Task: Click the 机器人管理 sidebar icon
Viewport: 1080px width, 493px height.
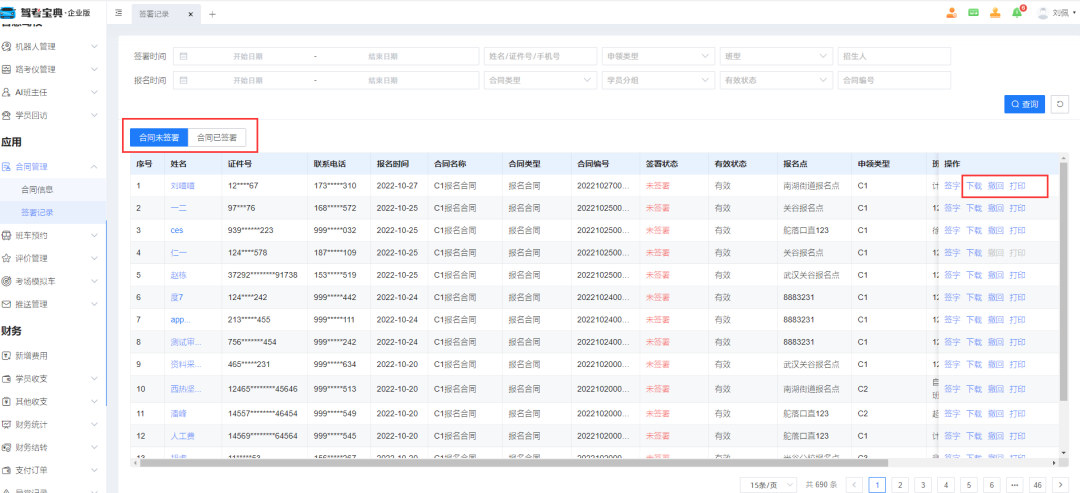Action: 7,47
